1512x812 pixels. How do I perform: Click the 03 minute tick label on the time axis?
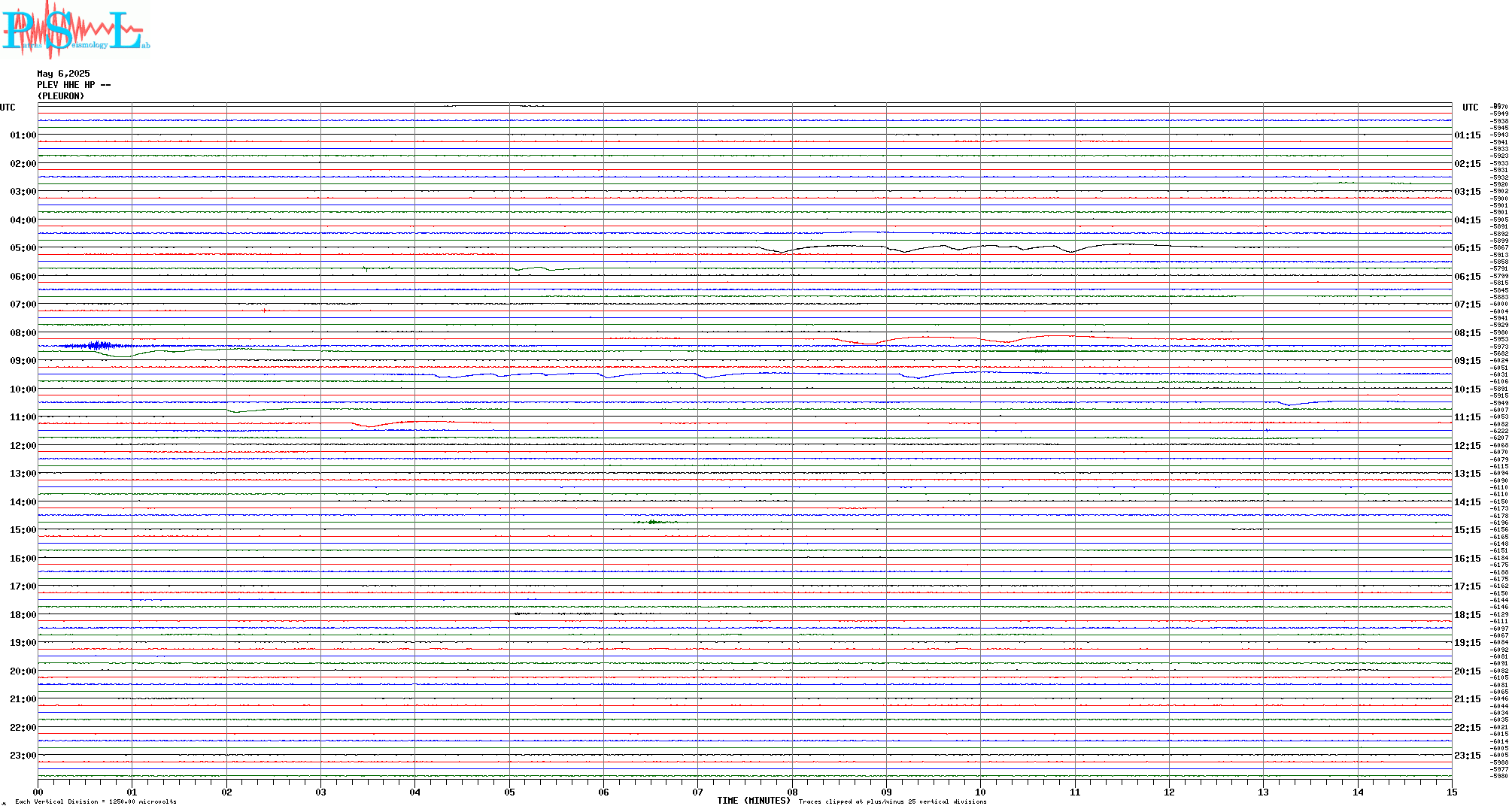(321, 792)
